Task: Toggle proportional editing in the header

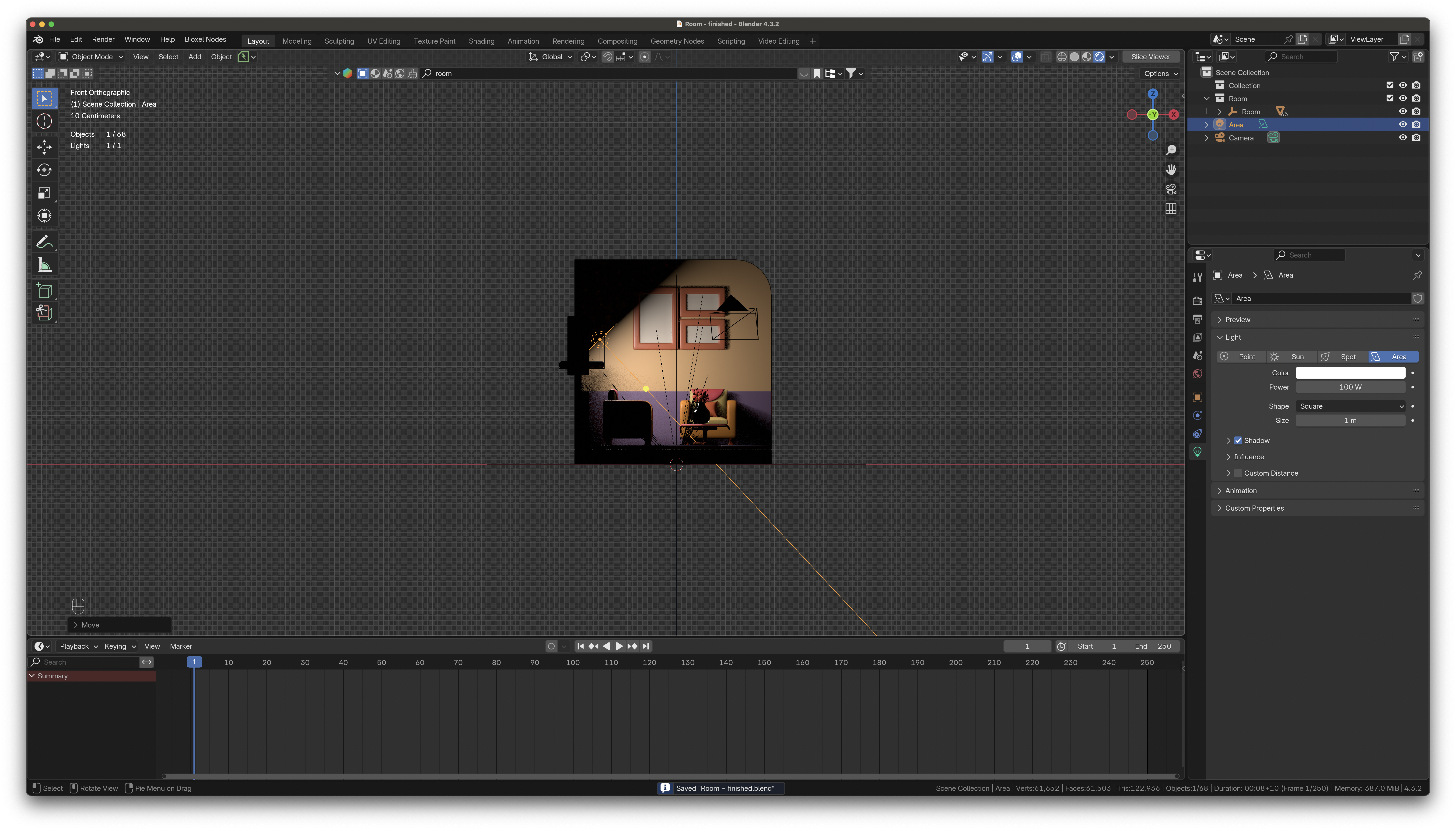Action: click(645, 57)
